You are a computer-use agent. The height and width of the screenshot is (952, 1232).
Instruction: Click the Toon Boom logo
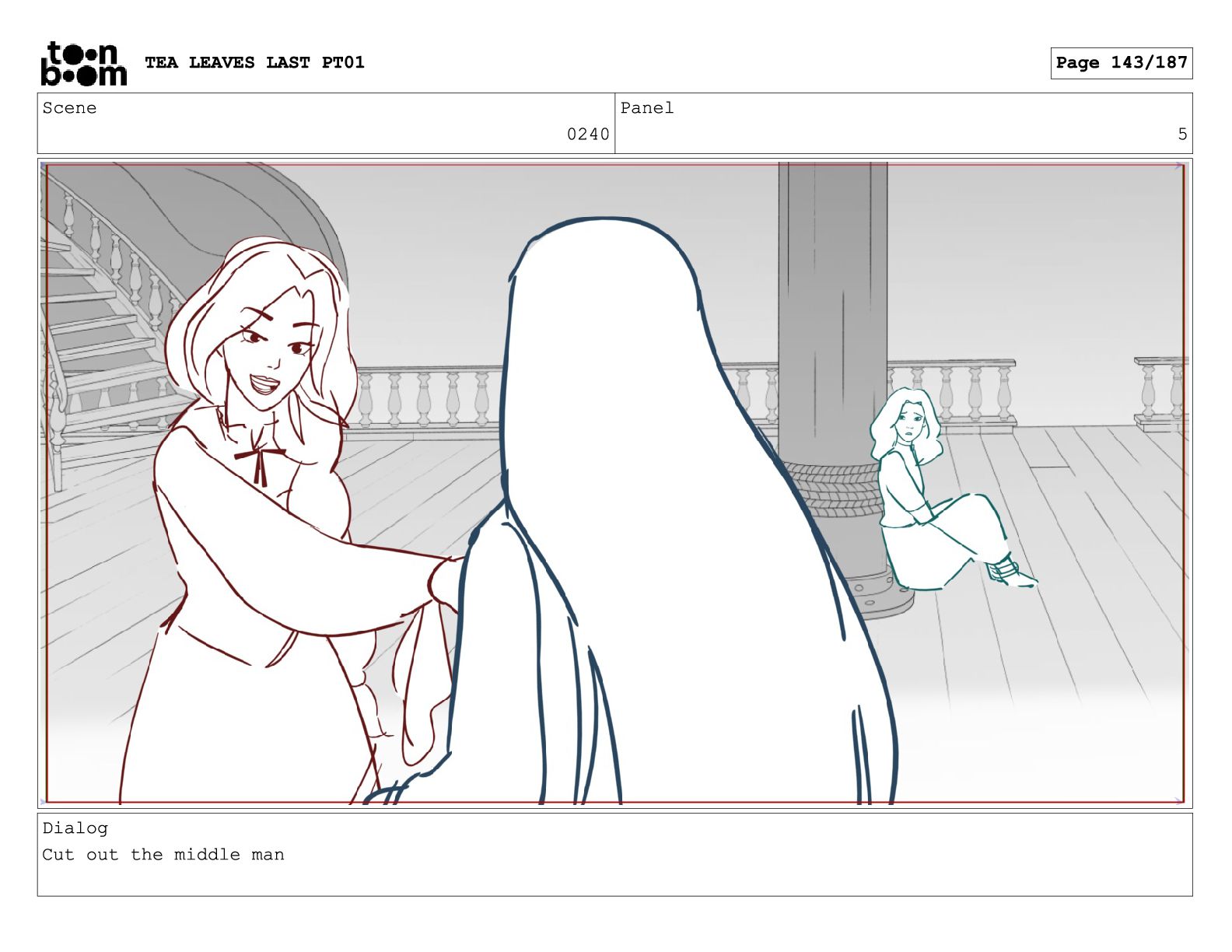tap(83, 63)
